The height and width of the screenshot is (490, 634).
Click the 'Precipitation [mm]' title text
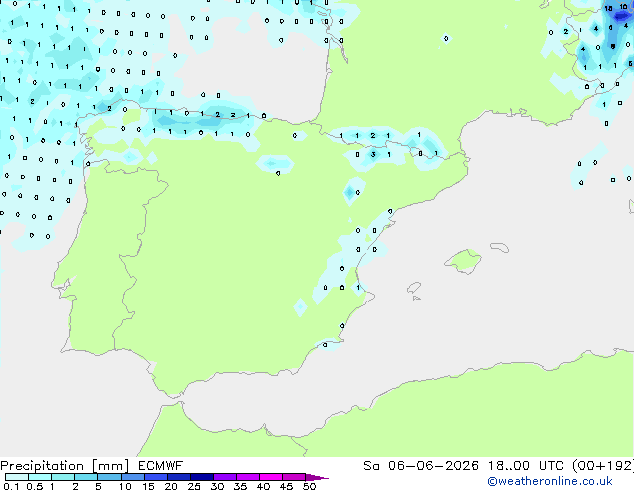coord(65,466)
